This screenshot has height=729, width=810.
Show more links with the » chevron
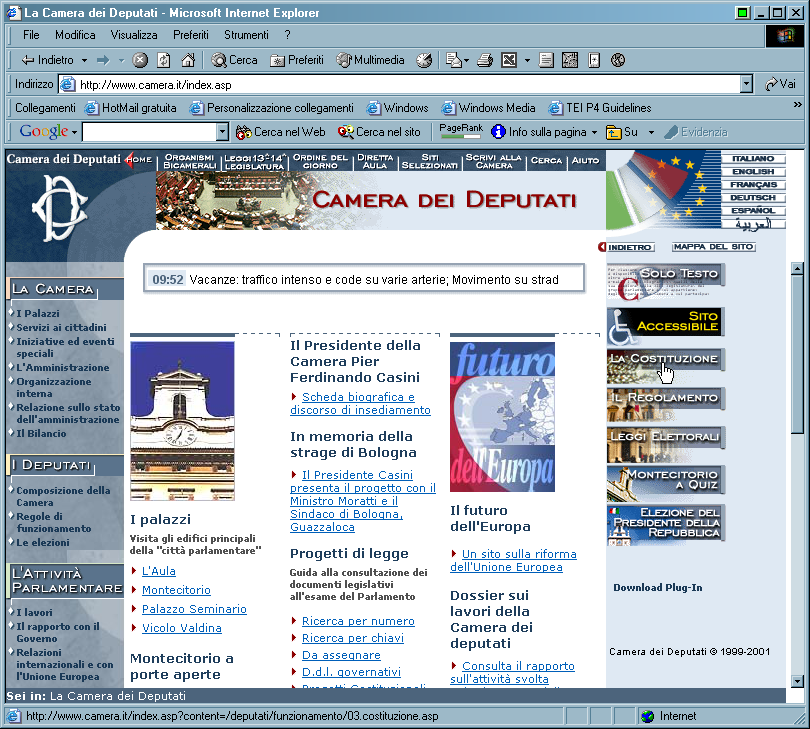(x=797, y=105)
